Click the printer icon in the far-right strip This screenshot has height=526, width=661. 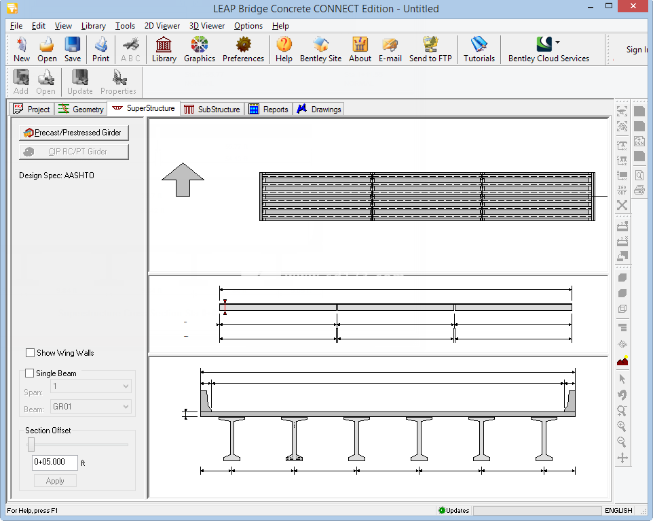click(x=640, y=190)
